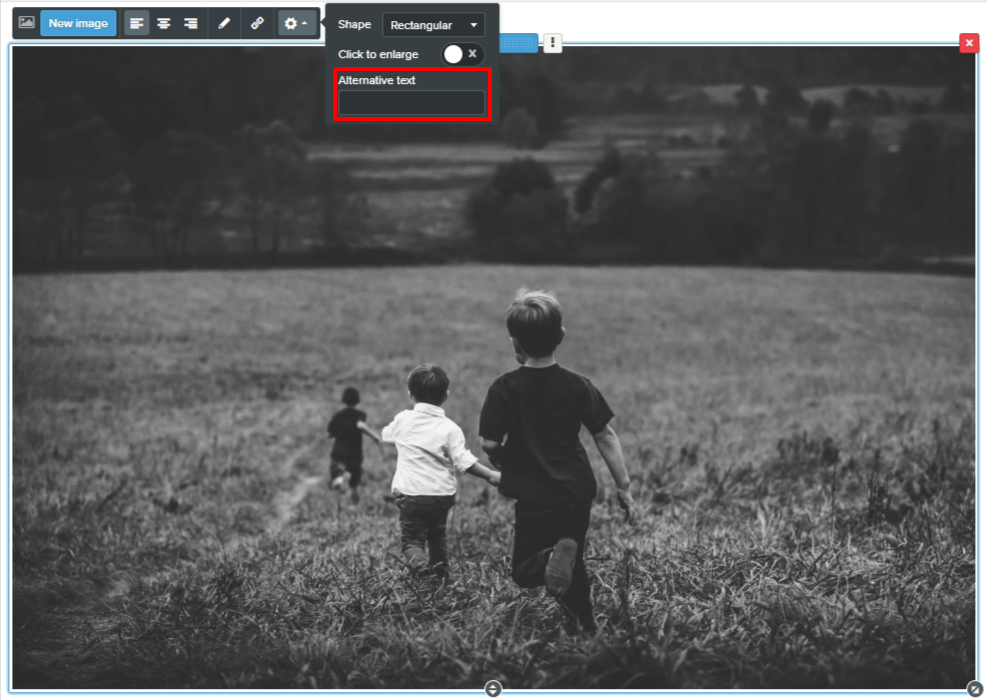Align image to the right

[x=190, y=23]
